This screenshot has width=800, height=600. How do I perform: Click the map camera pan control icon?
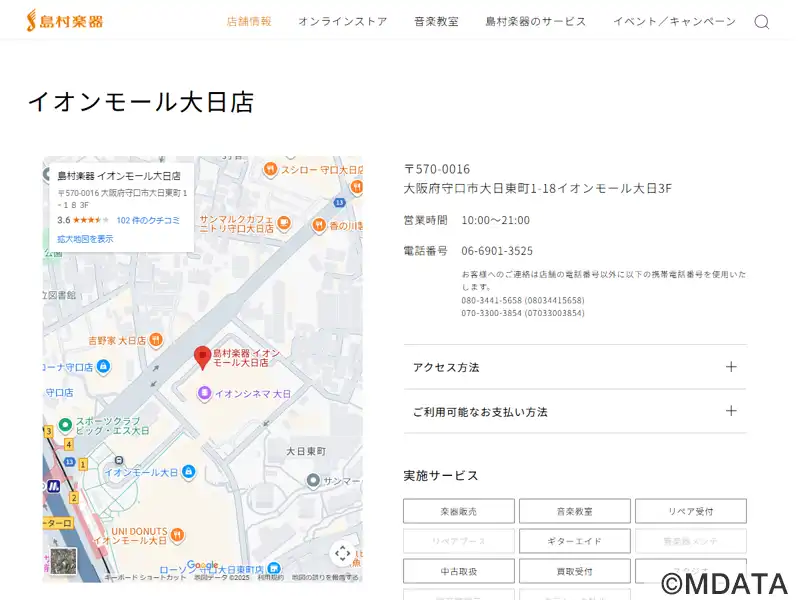(x=342, y=553)
